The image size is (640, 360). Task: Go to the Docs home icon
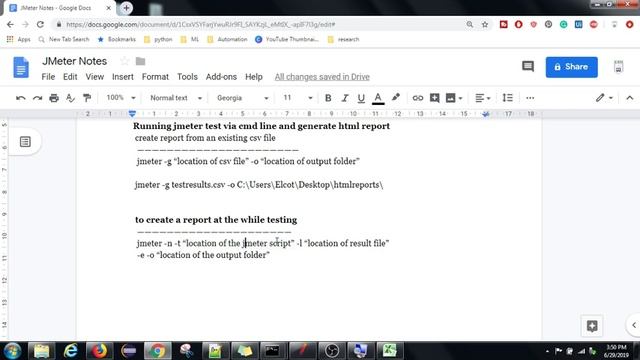tap(21, 67)
